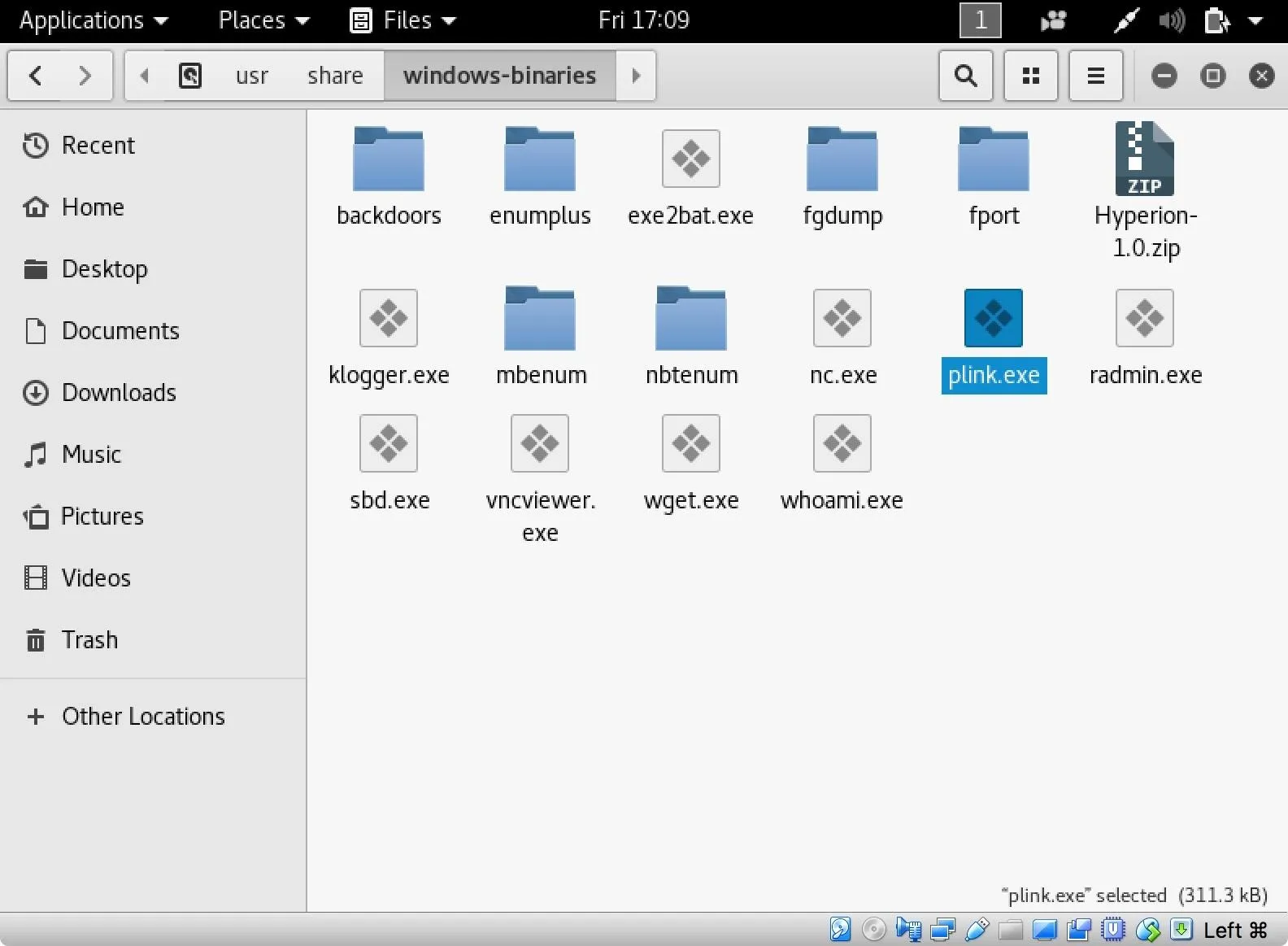Image resolution: width=1288 pixels, height=946 pixels.
Task: Open the fport folder
Action: (x=994, y=159)
